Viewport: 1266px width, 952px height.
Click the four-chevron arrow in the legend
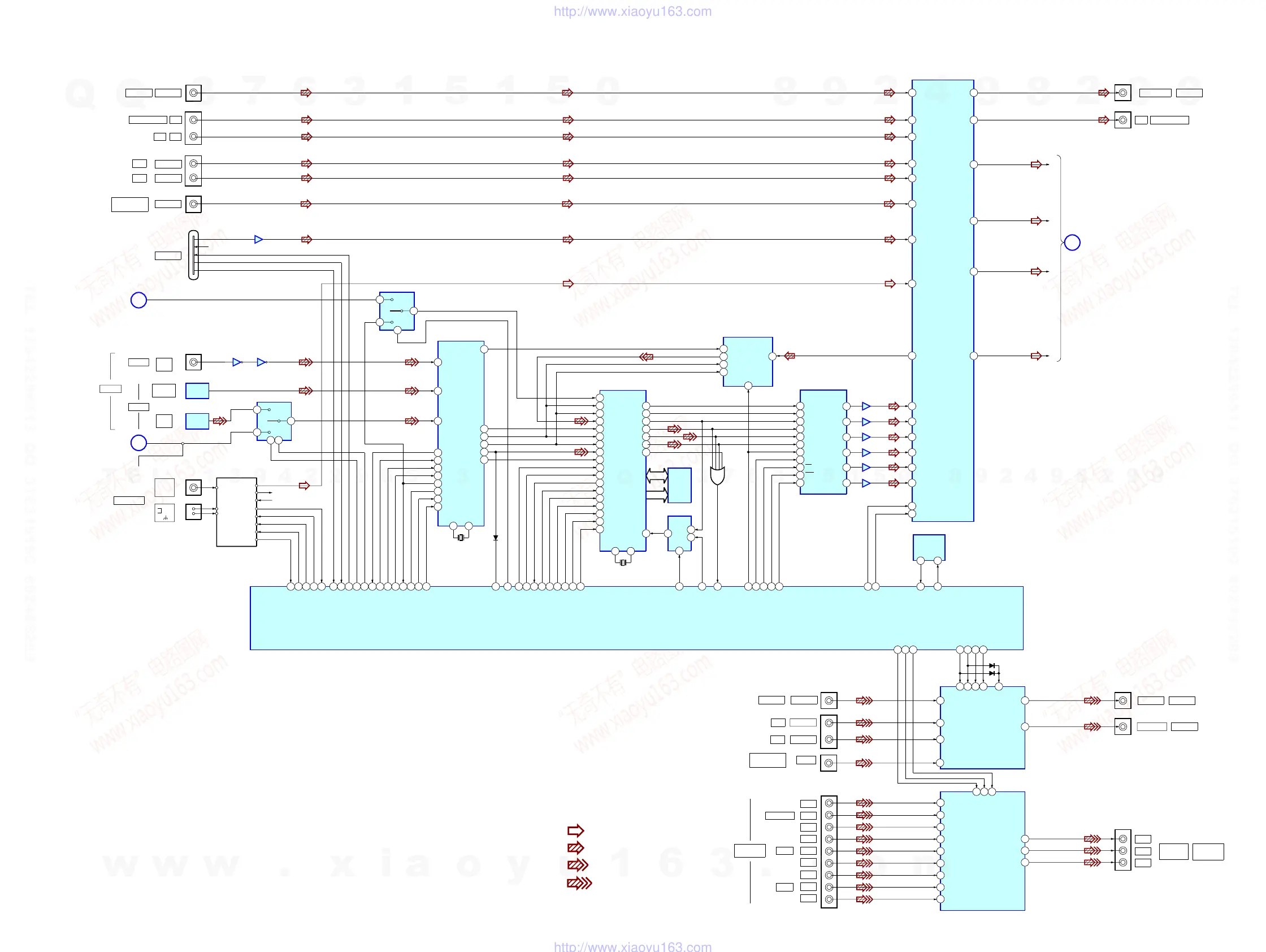coord(579,883)
